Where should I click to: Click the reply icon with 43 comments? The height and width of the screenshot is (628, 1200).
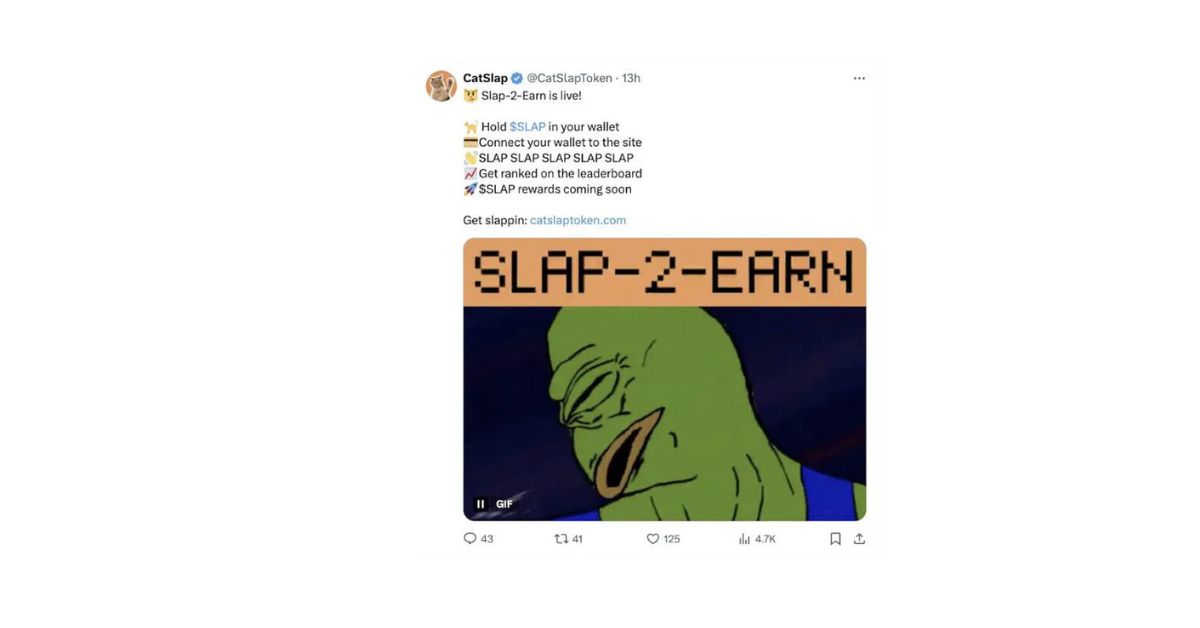470,538
